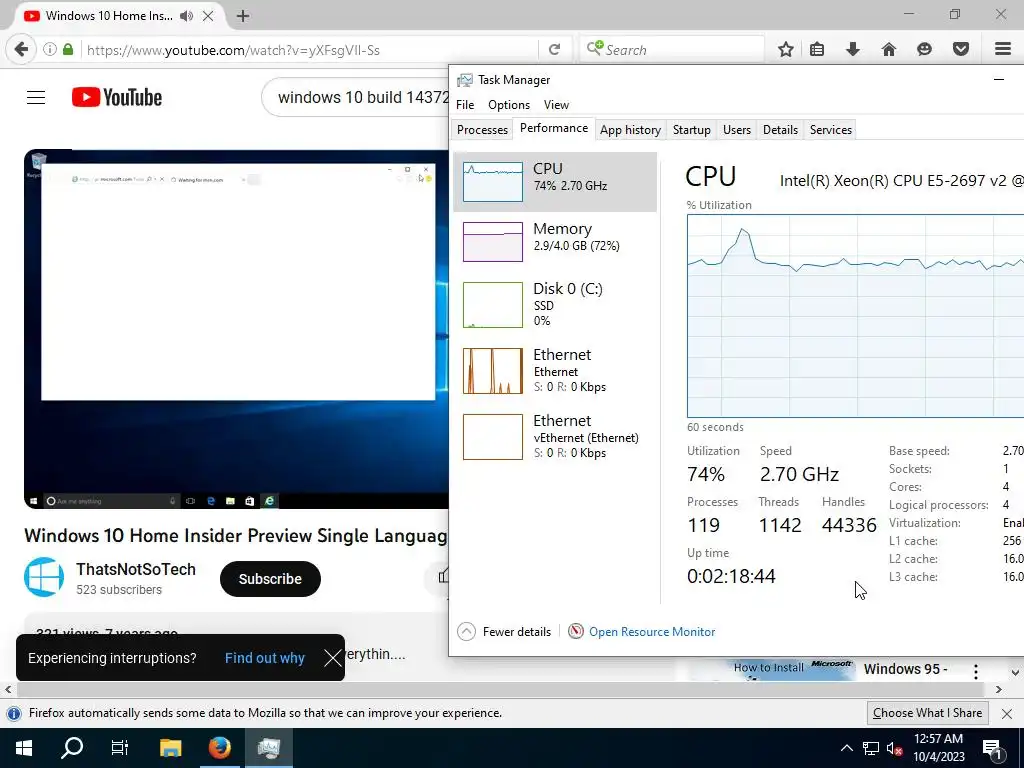Open ThatsNotSoTech channel avatar

[x=44, y=577]
